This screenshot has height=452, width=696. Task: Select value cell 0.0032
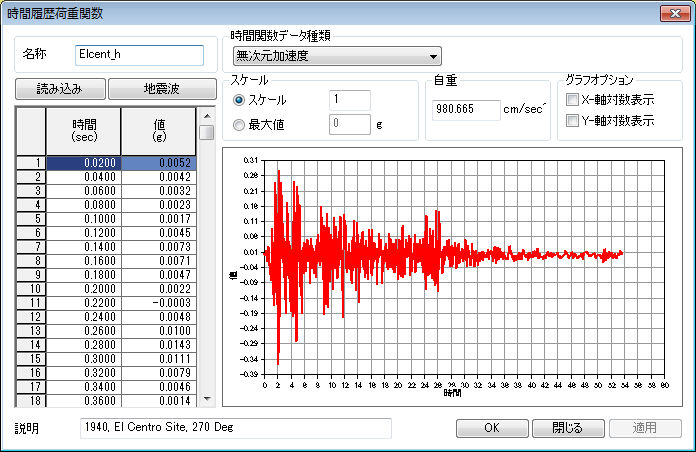pyautogui.click(x=159, y=191)
